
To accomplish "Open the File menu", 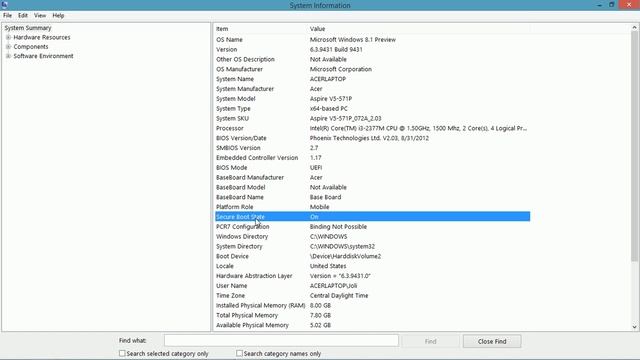I will (7, 16).
